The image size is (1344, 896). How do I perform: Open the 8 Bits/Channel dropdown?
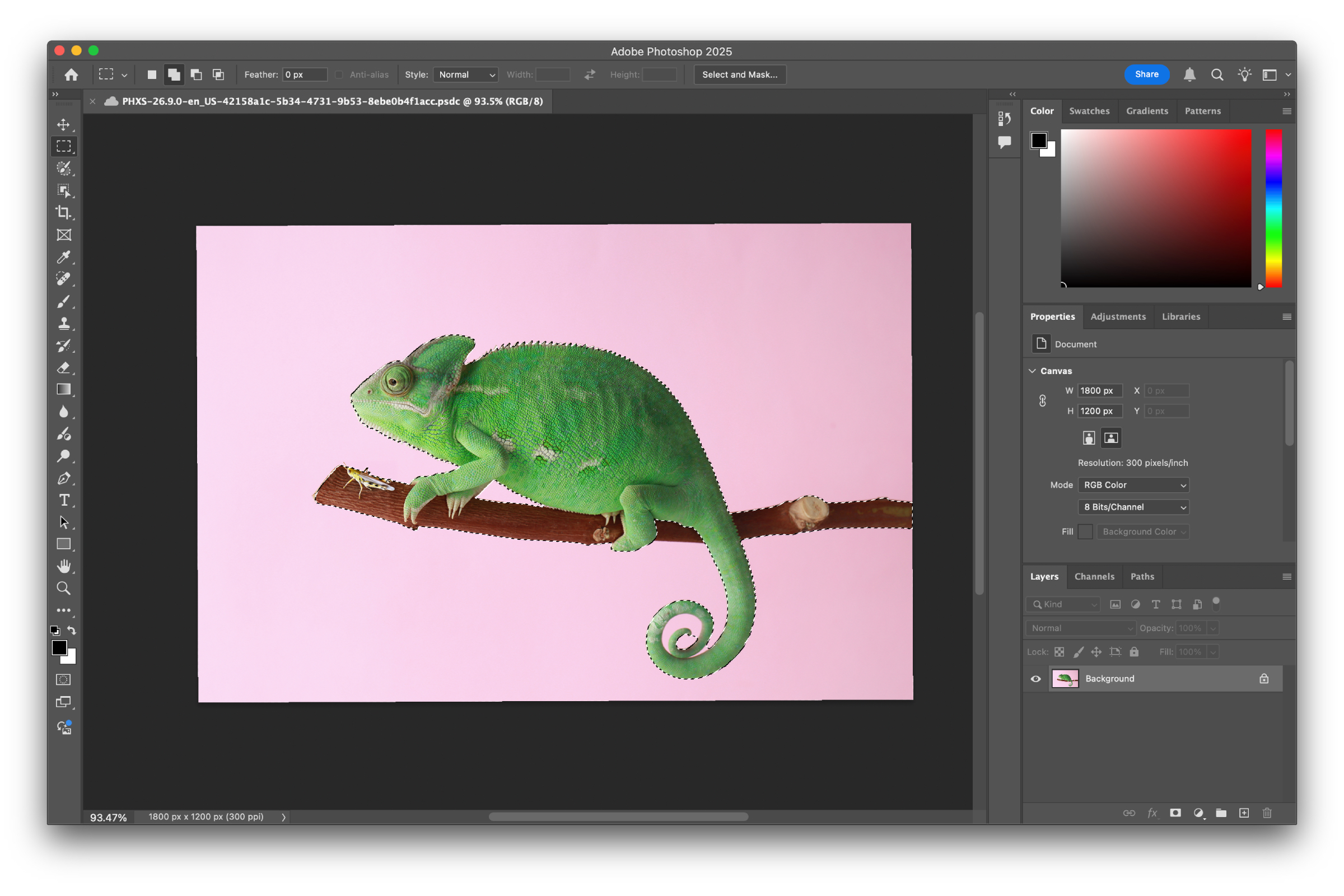[1133, 507]
